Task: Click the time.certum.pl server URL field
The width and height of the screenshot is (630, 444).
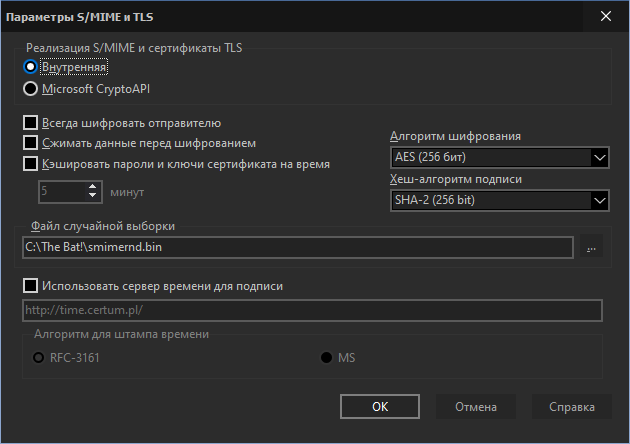Action: 312,310
